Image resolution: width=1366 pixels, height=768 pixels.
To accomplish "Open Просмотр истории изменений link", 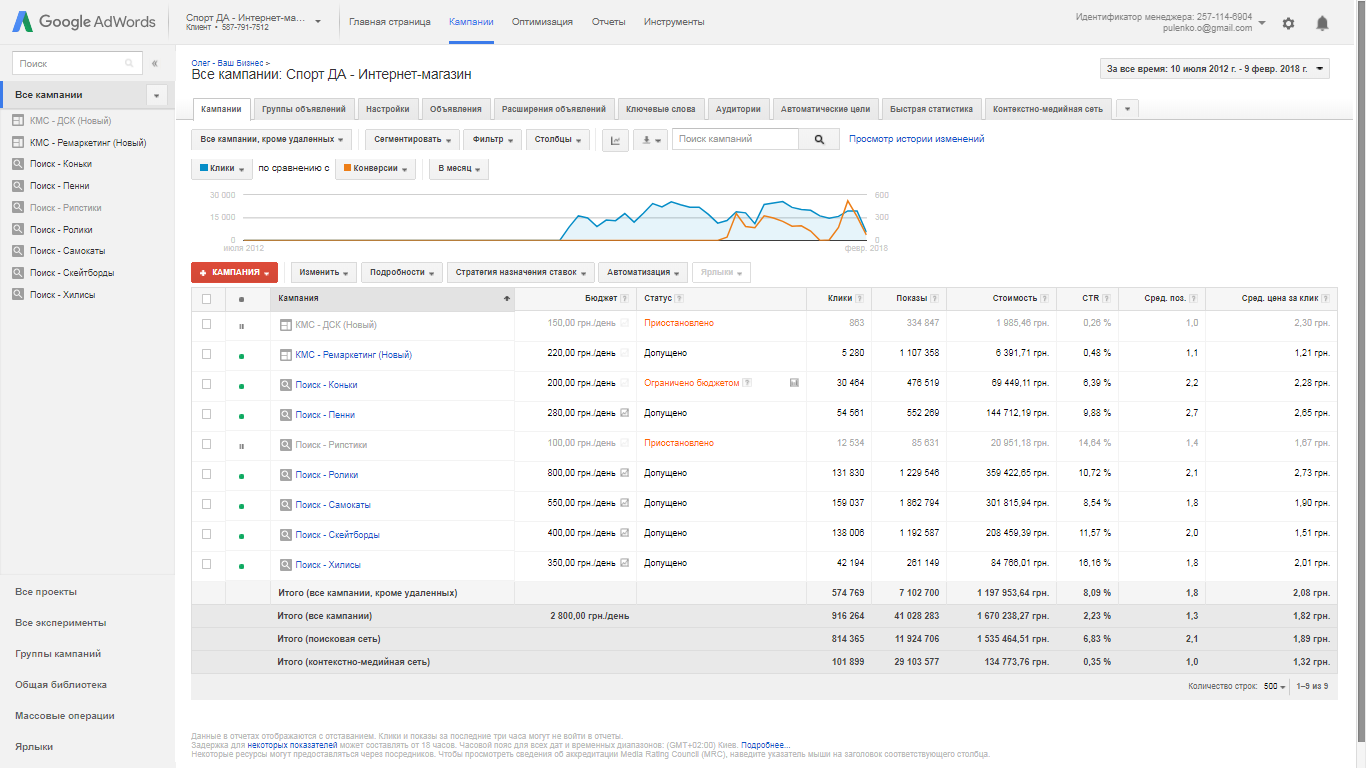I will coord(916,139).
